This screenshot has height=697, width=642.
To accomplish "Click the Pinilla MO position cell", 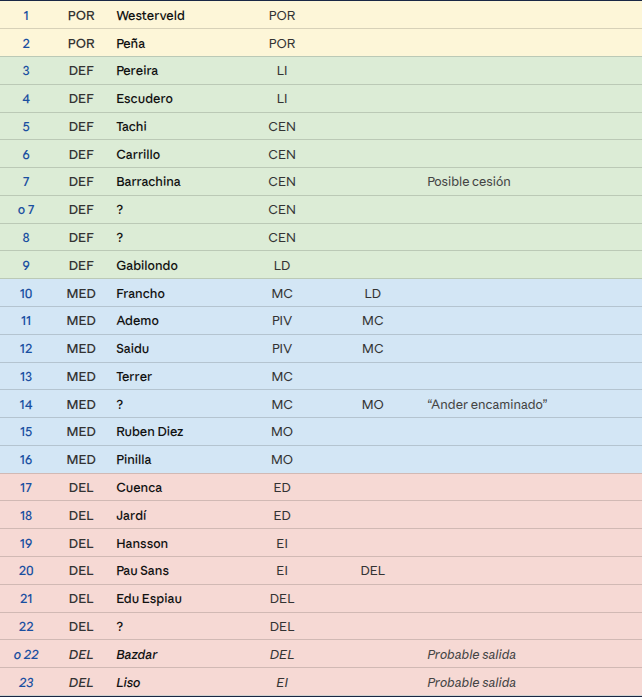I will point(282,460).
